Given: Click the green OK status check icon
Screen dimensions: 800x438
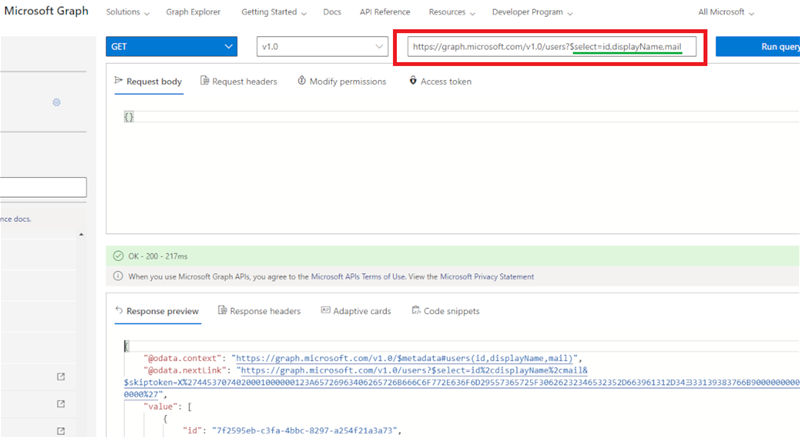Looking at the screenshot, I should click(118, 256).
